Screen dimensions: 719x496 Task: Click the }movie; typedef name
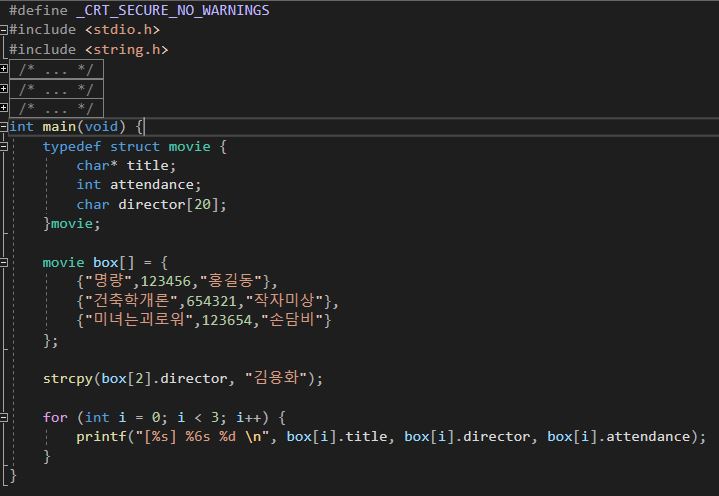click(x=72, y=224)
